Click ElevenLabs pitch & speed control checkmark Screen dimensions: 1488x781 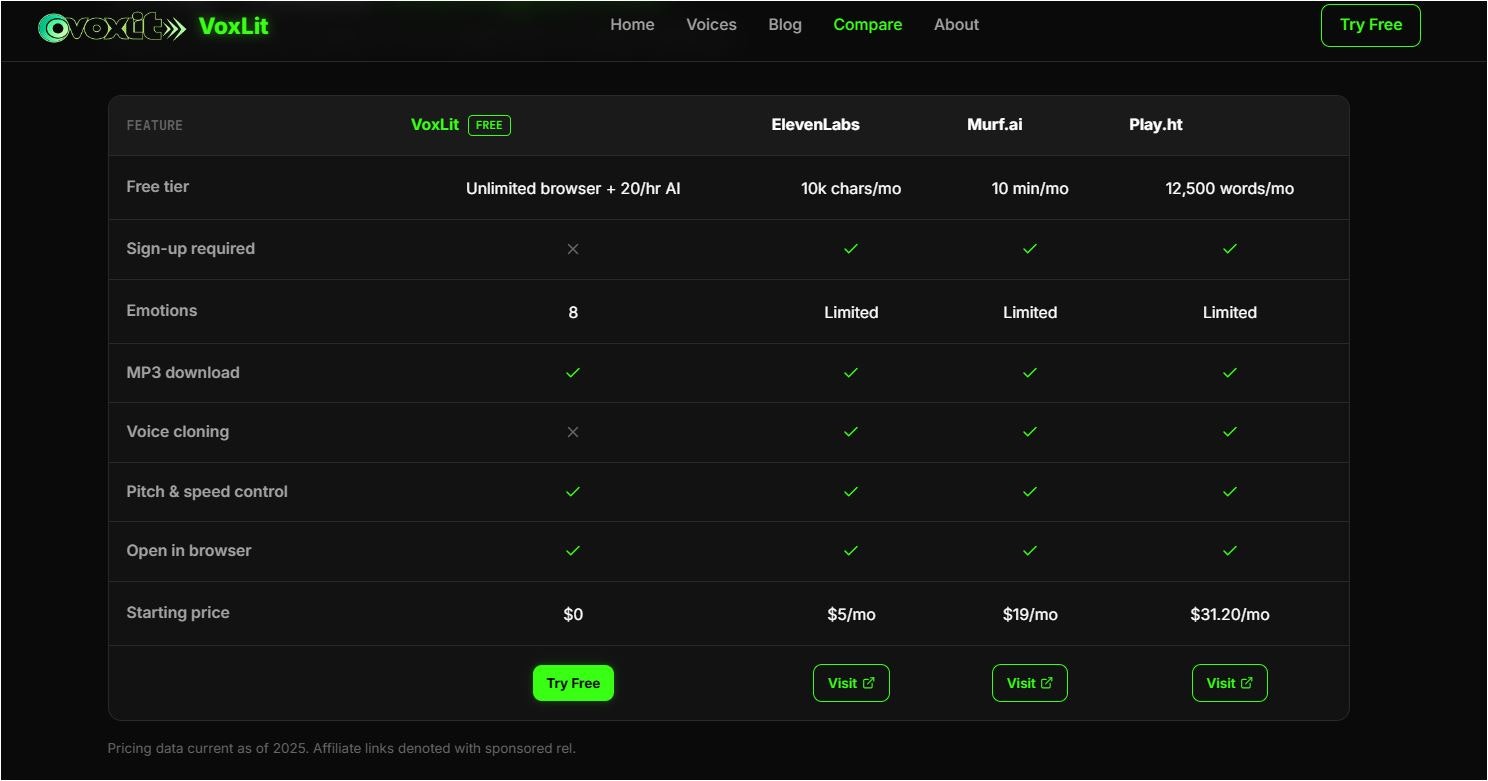point(851,492)
